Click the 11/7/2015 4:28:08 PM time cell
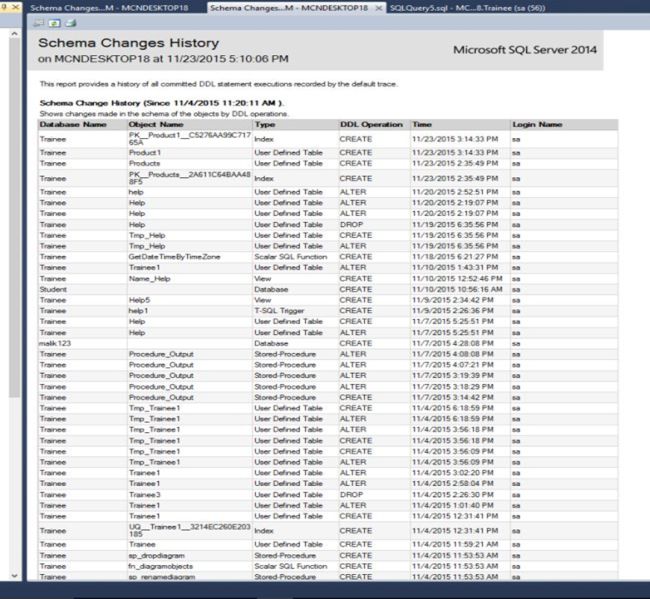 [453, 343]
